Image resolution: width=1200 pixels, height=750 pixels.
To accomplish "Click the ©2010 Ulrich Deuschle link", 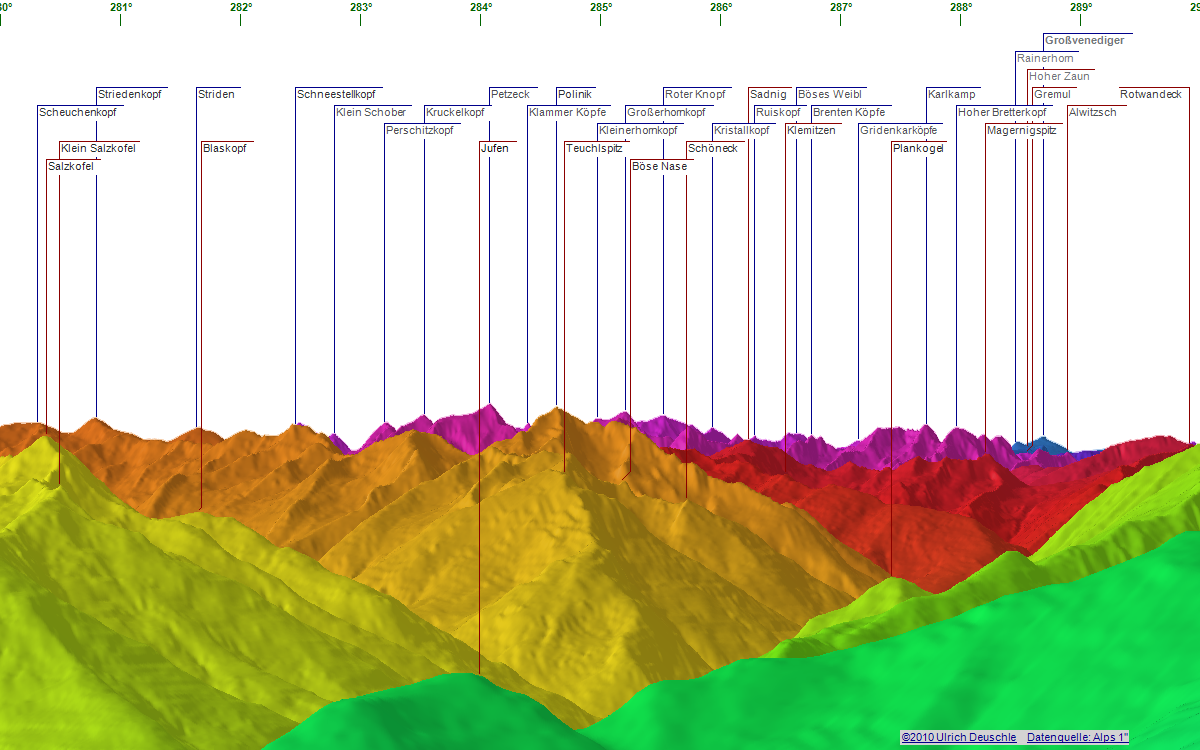I will [958, 737].
